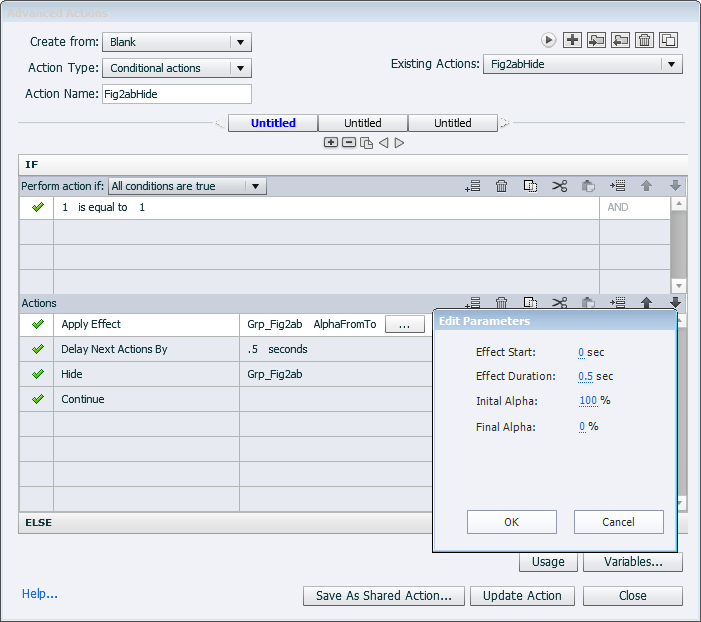This screenshot has width=701, height=622.
Task: Open the Help link
Action: (x=40, y=594)
